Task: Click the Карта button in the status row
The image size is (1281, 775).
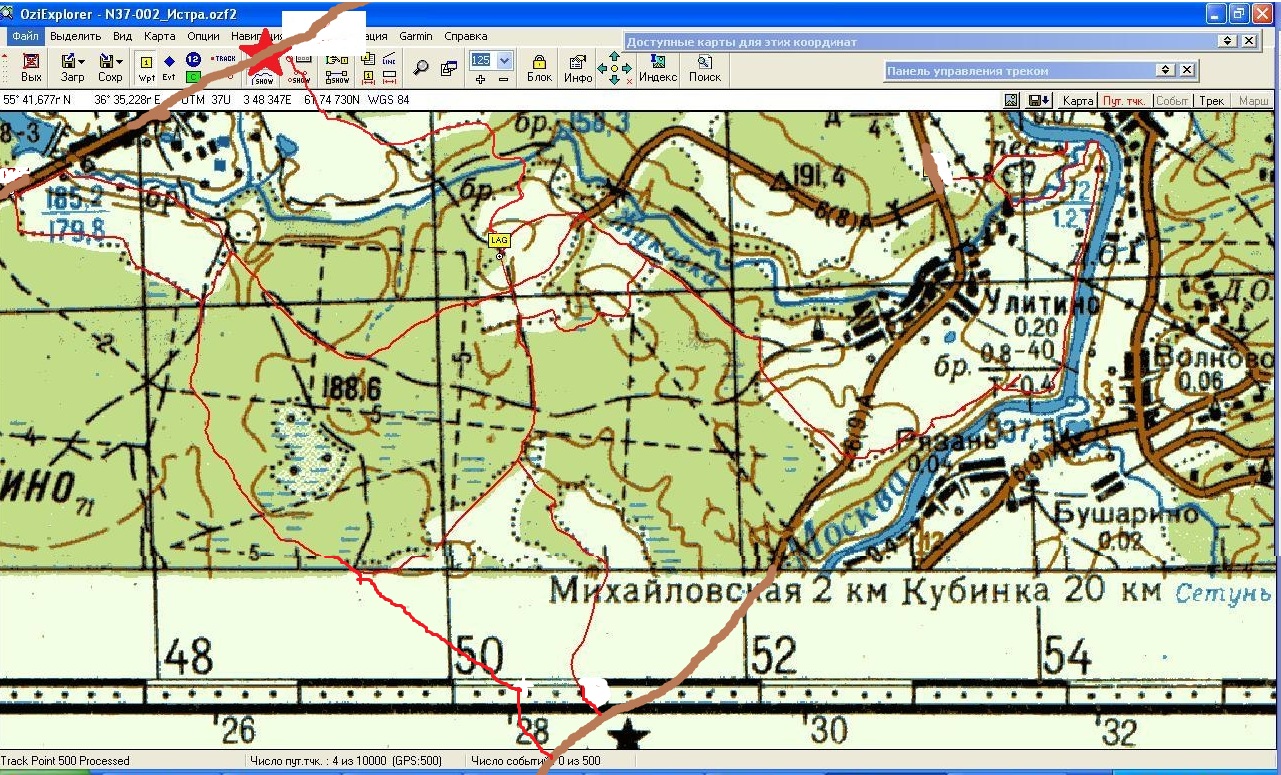Action: tap(1077, 101)
